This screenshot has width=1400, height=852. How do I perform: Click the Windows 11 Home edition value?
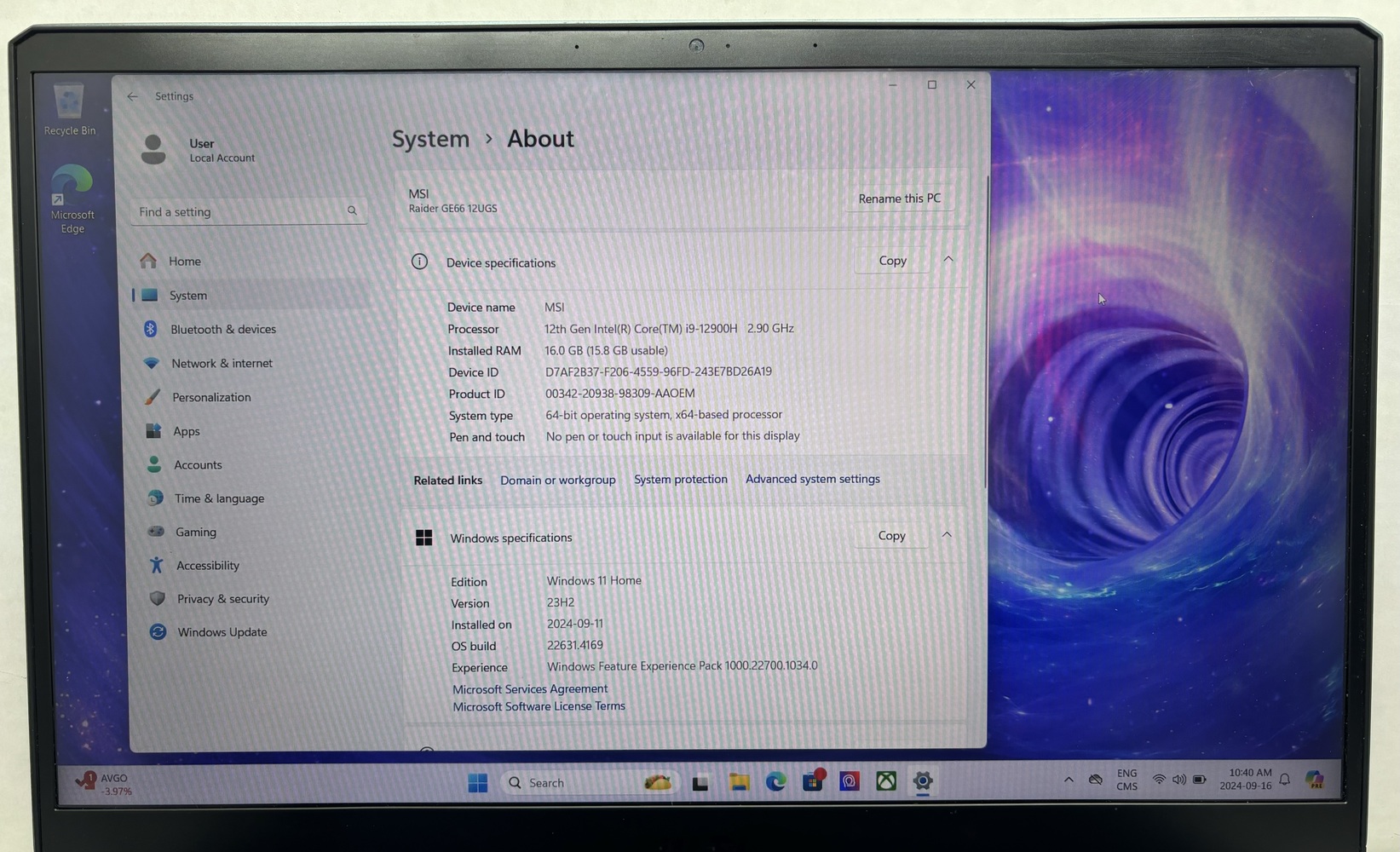click(x=594, y=580)
